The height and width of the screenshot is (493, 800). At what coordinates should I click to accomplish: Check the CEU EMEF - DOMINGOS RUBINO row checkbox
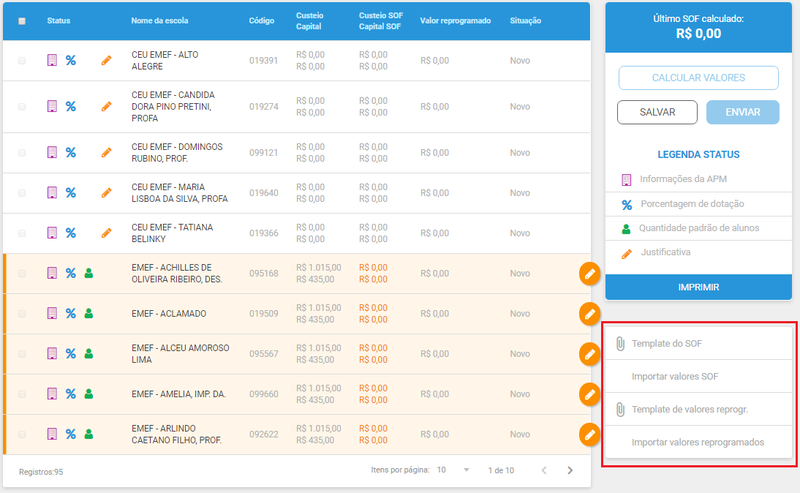pos(22,152)
